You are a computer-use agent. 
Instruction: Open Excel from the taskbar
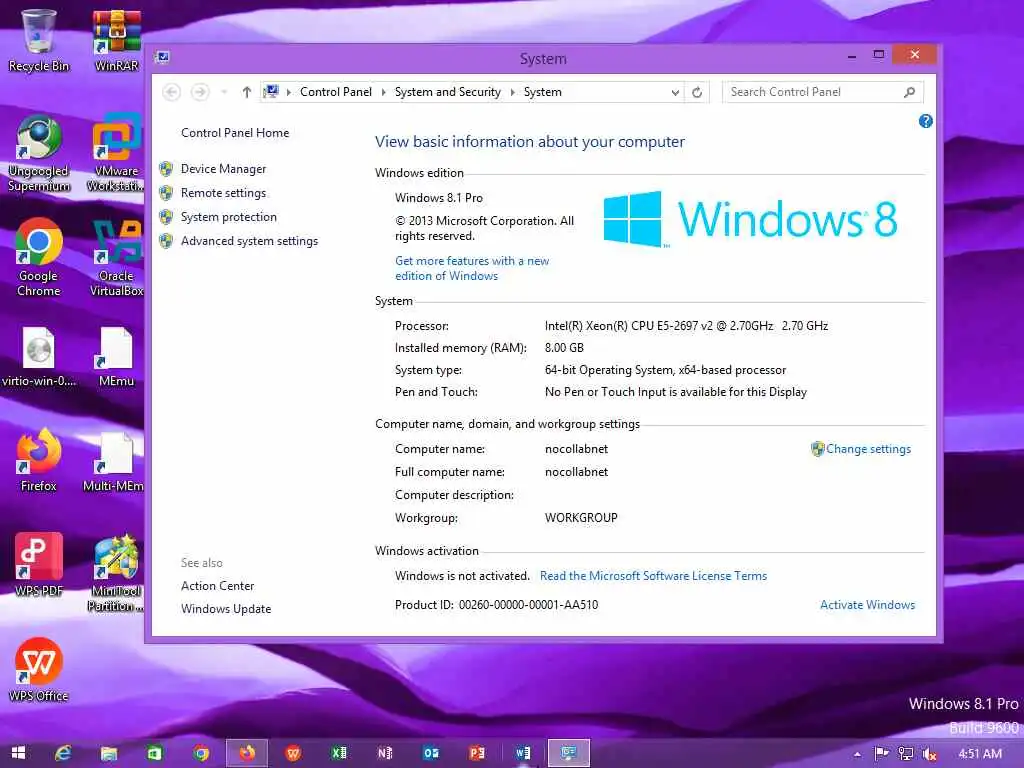(338, 753)
